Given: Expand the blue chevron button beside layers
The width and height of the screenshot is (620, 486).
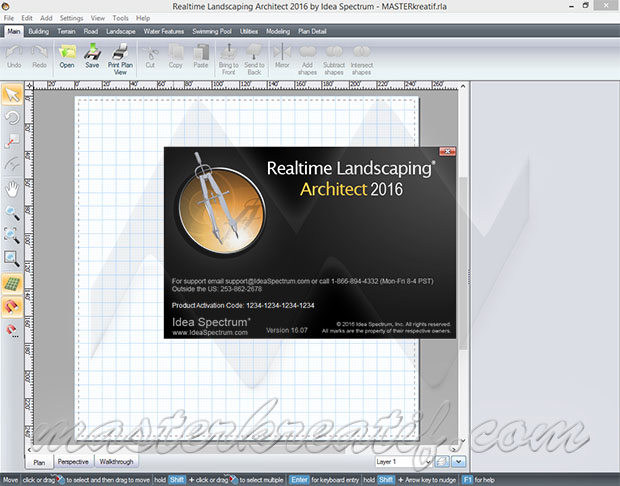Looking at the screenshot, I should click(x=459, y=461).
